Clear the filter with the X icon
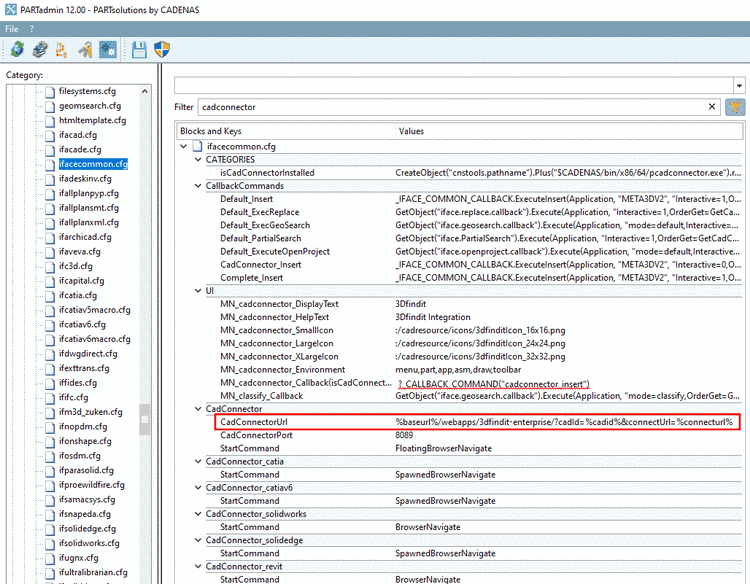The height and width of the screenshot is (584, 750). [x=712, y=107]
